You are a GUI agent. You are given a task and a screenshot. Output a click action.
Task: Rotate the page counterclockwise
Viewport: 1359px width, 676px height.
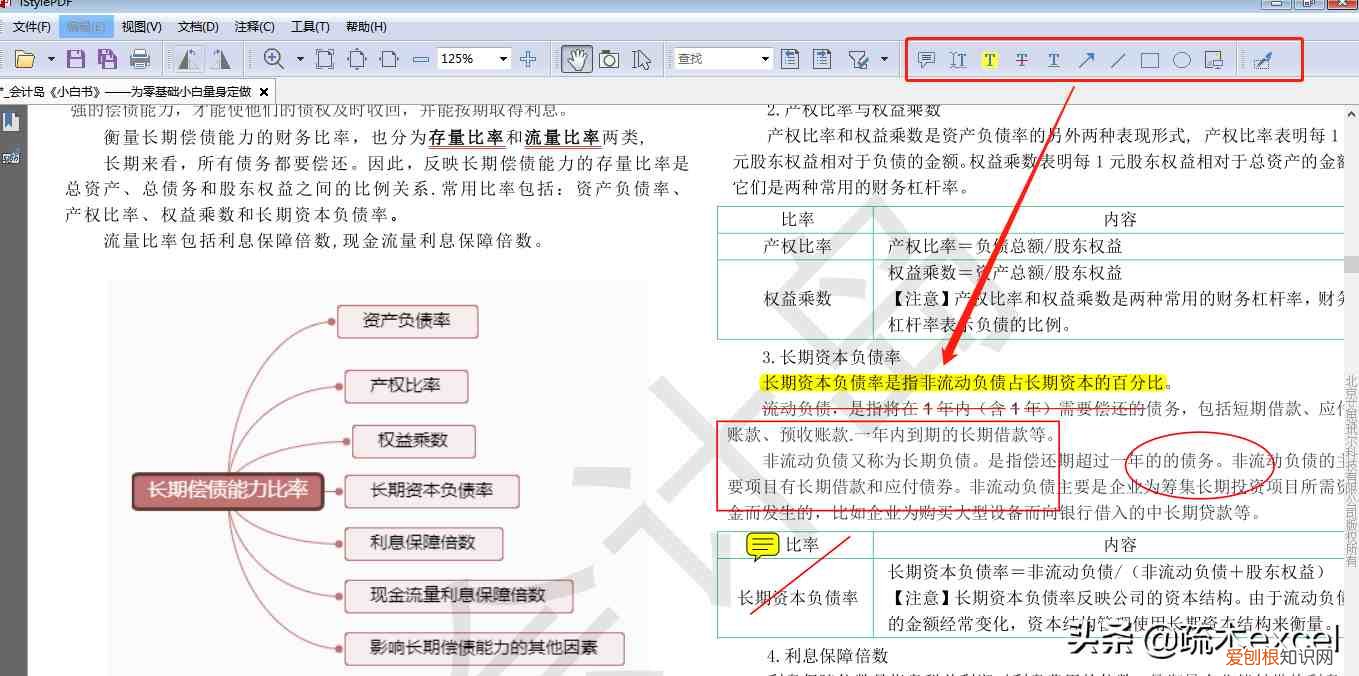(x=187, y=60)
